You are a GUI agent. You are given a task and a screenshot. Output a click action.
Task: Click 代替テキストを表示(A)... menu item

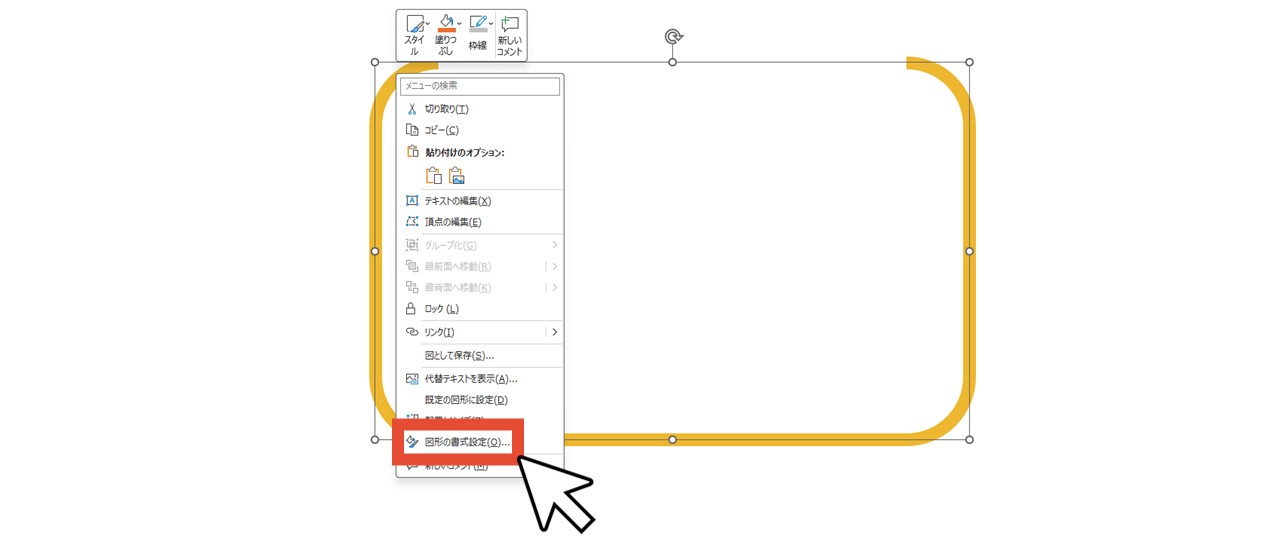point(470,379)
